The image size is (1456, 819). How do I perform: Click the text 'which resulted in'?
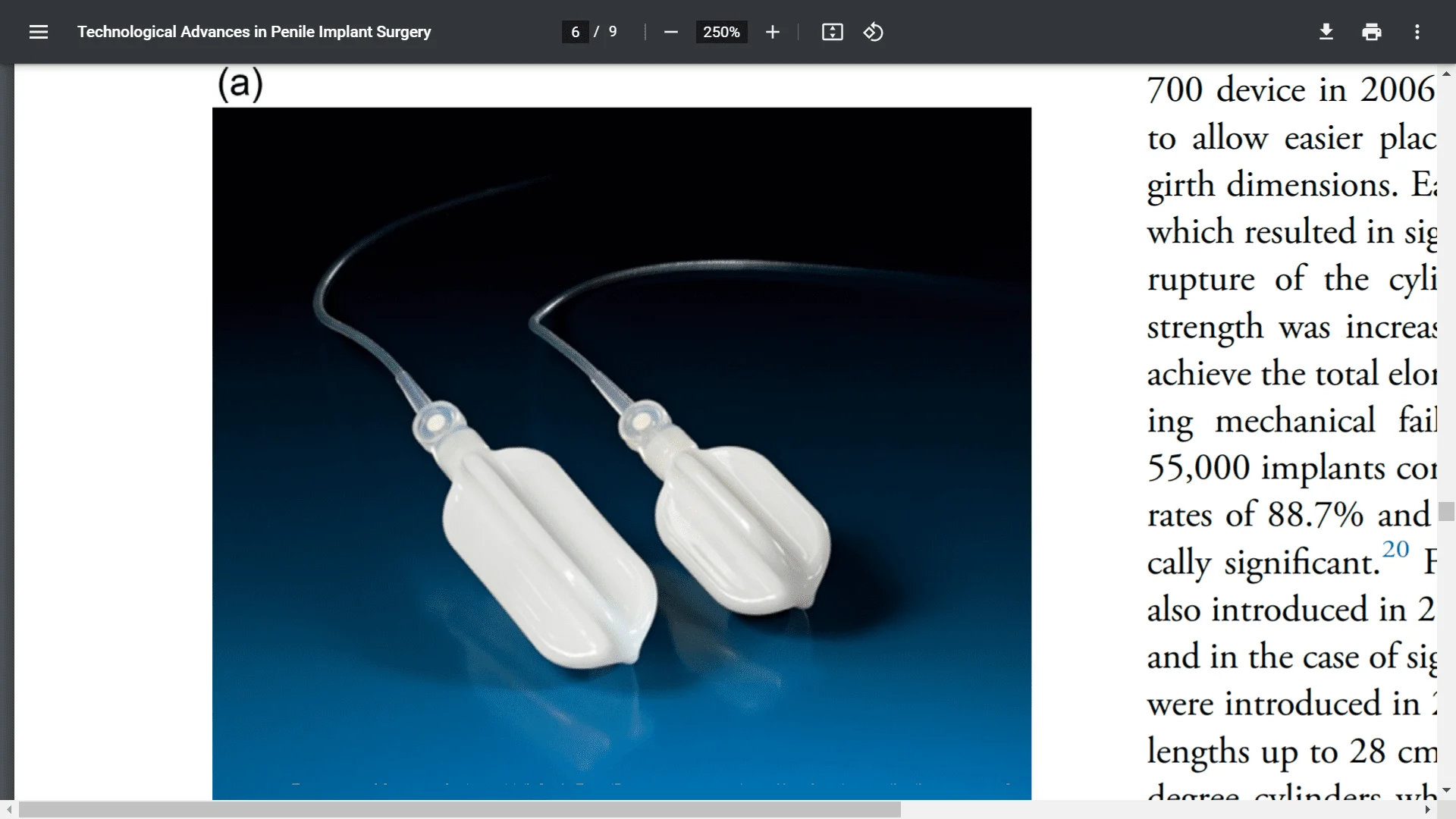(x=1270, y=232)
